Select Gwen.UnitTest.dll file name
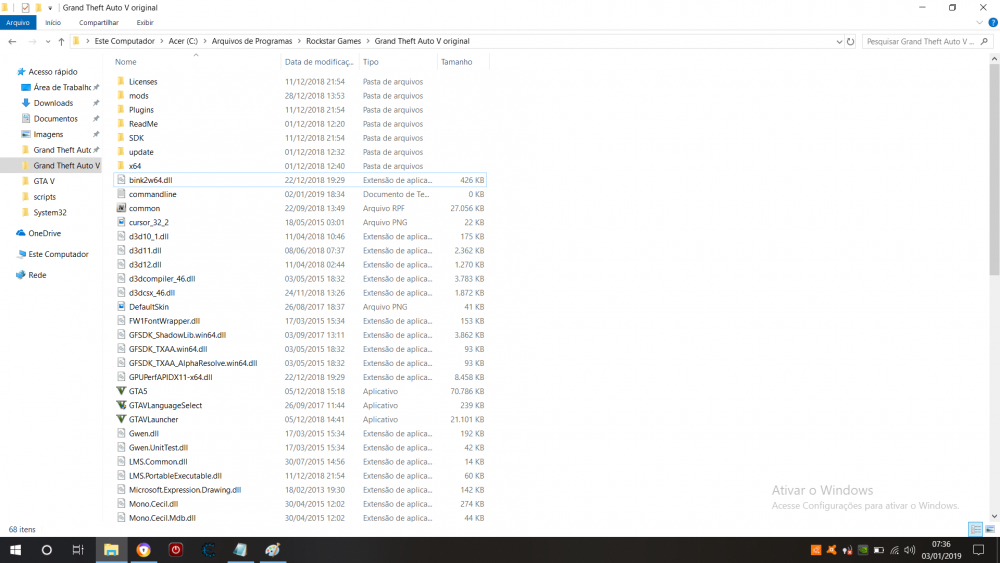 click(158, 448)
